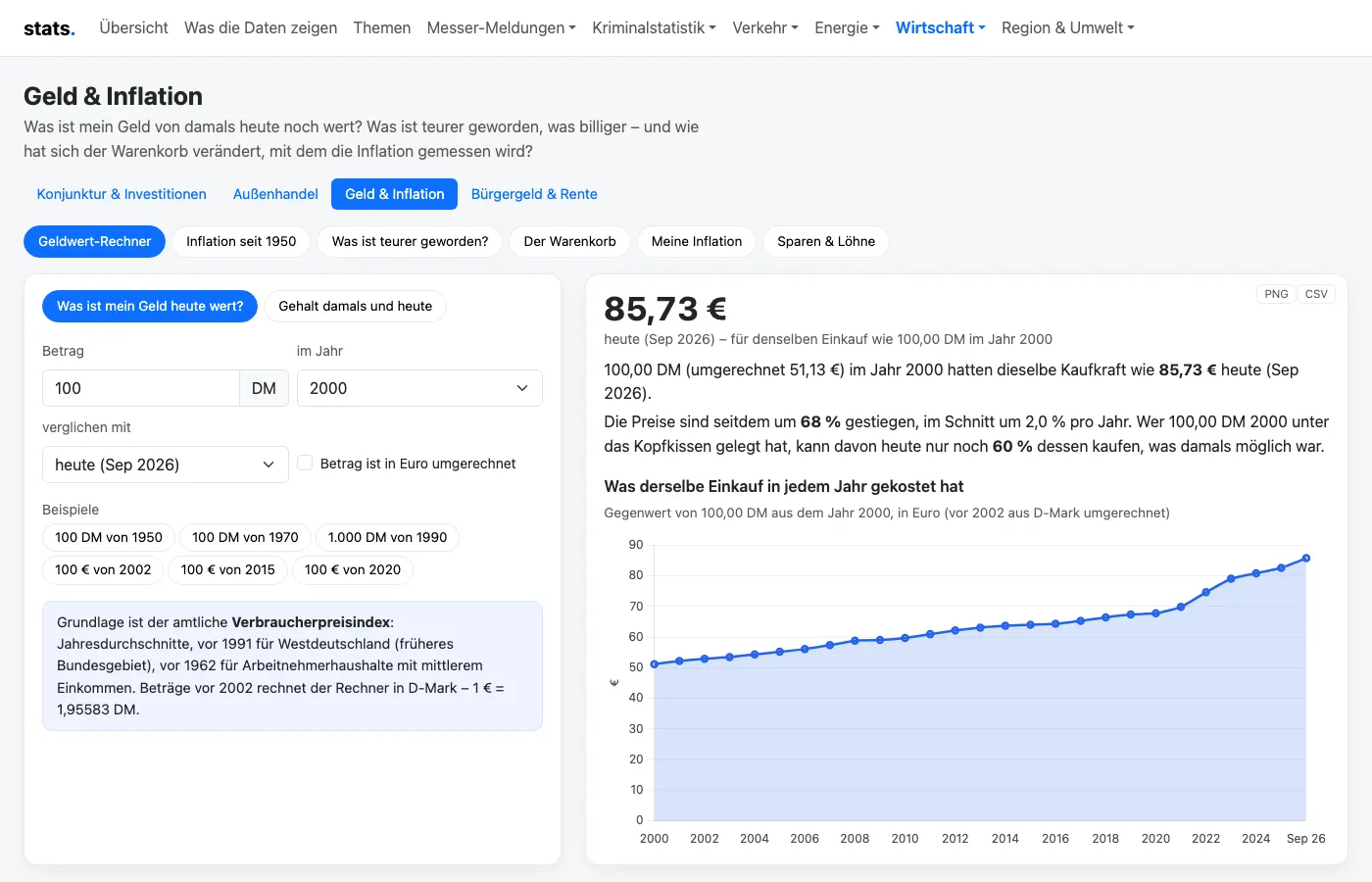Expand the Wirtschaft dropdown menu
This screenshot has height=882, width=1372.
click(941, 27)
